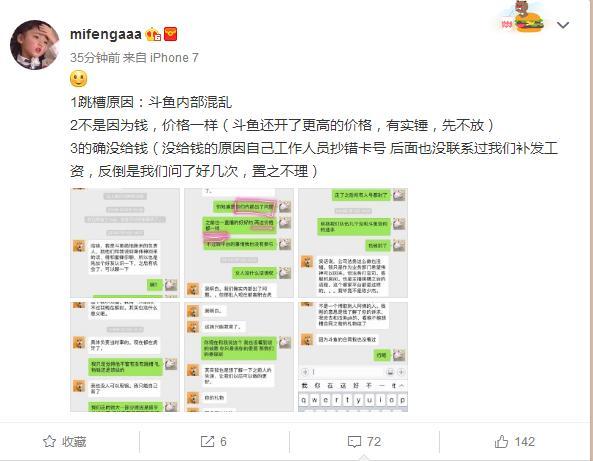
Task: Click the smiley emoji in the post
Action: tap(79, 79)
